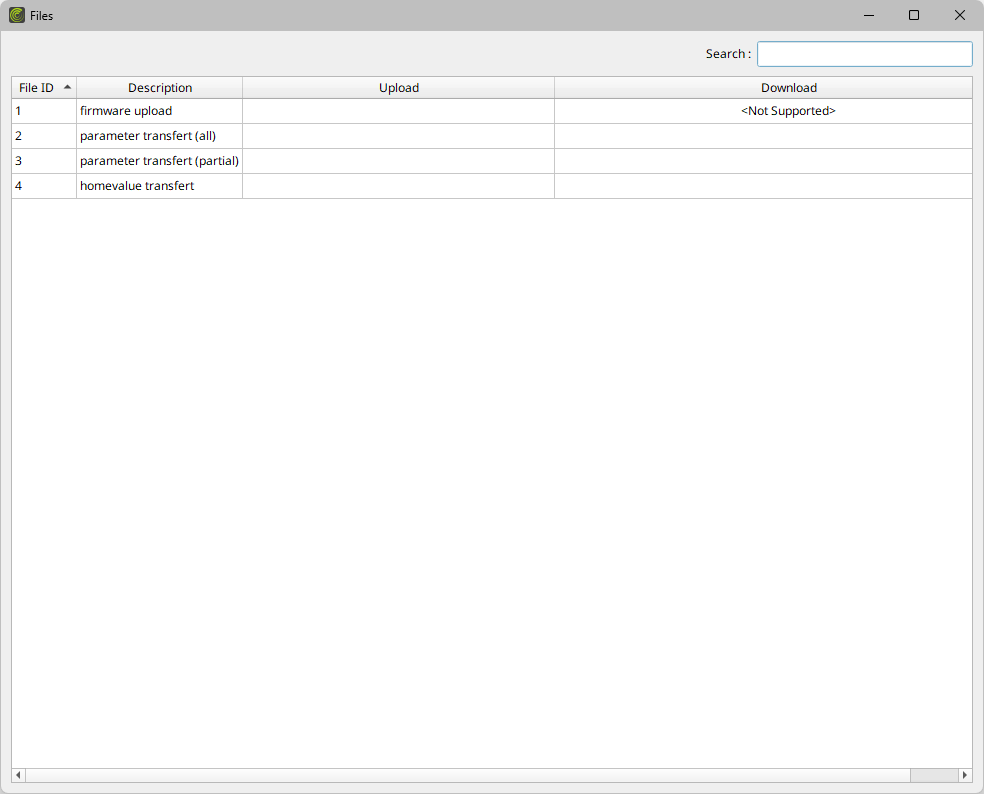Viewport: 984px width, 794px height.
Task: Click the horizontal scrollbar left arrow
Action: point(18,775)
